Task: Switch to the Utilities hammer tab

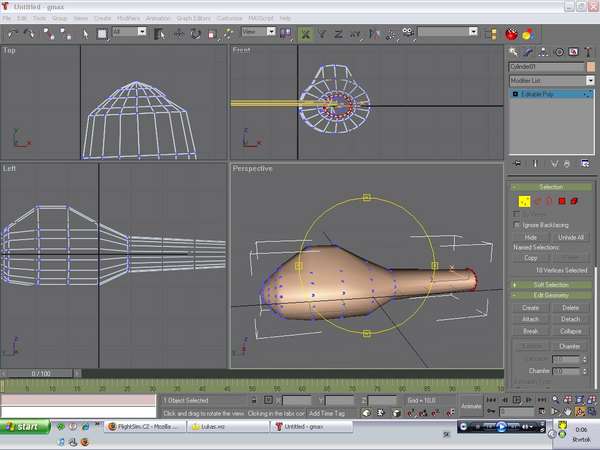Action: [x=588, y=52]
